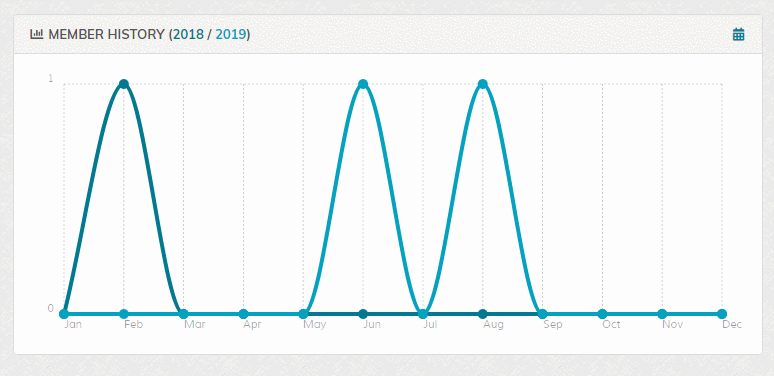
Task: Click the zero-value data point at Sep
Action: click(x=542, y=314)
